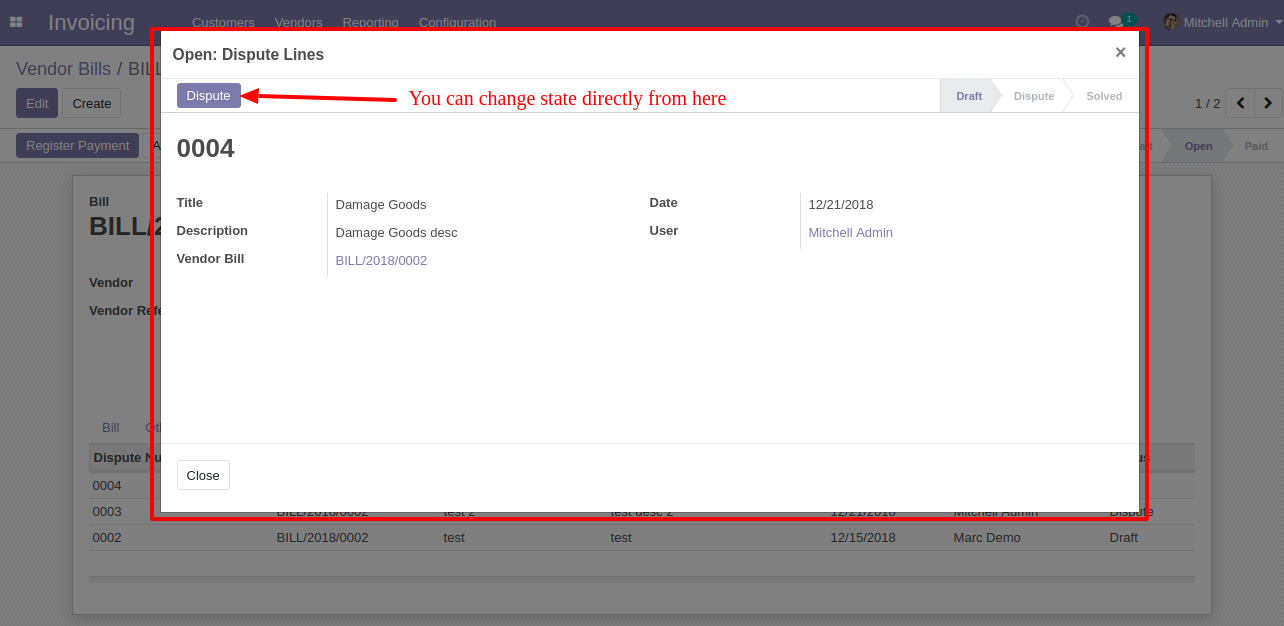Click the horizontal scrollbar under dispute table
1284x626 pixels.
(x=641, y=579)
